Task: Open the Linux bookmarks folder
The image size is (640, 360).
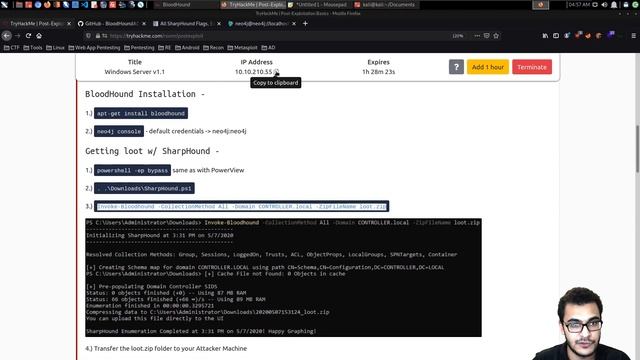Action: pos(55,48)
